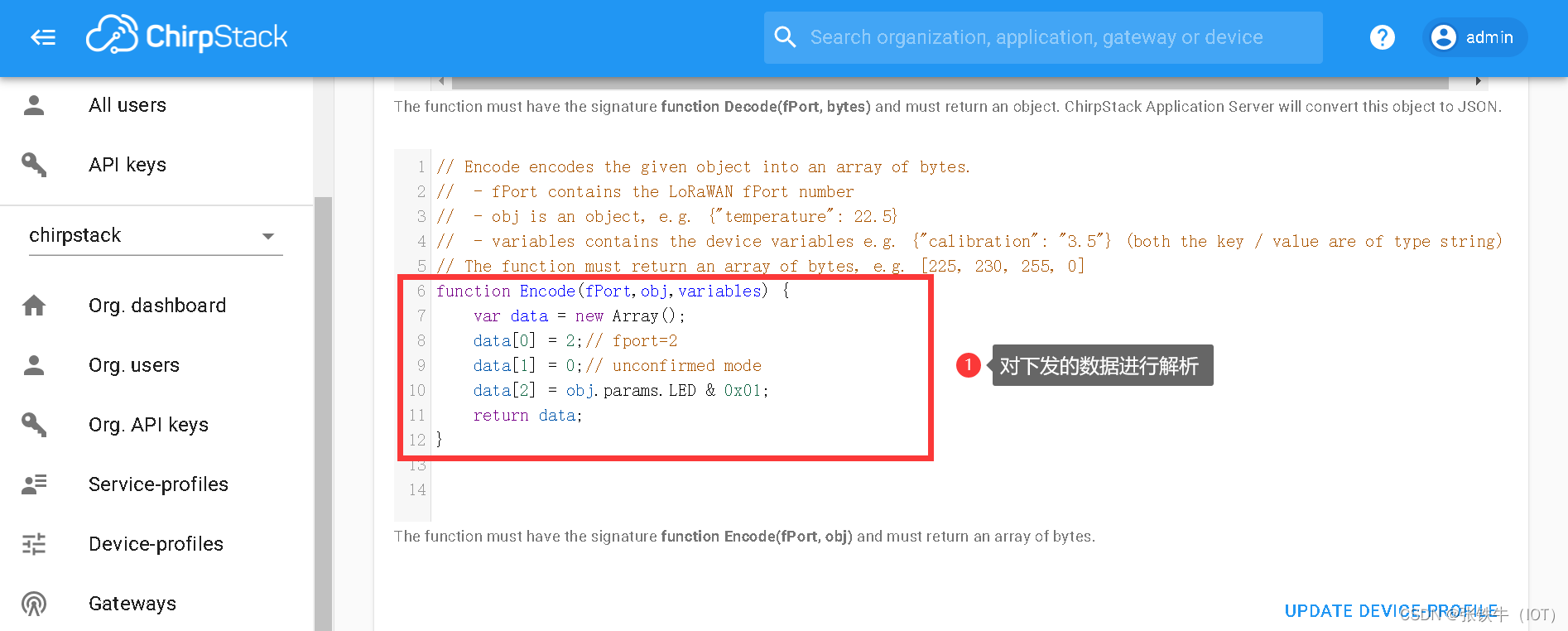
Task: Open the help question-mark icon
Action: (1382, 37)
